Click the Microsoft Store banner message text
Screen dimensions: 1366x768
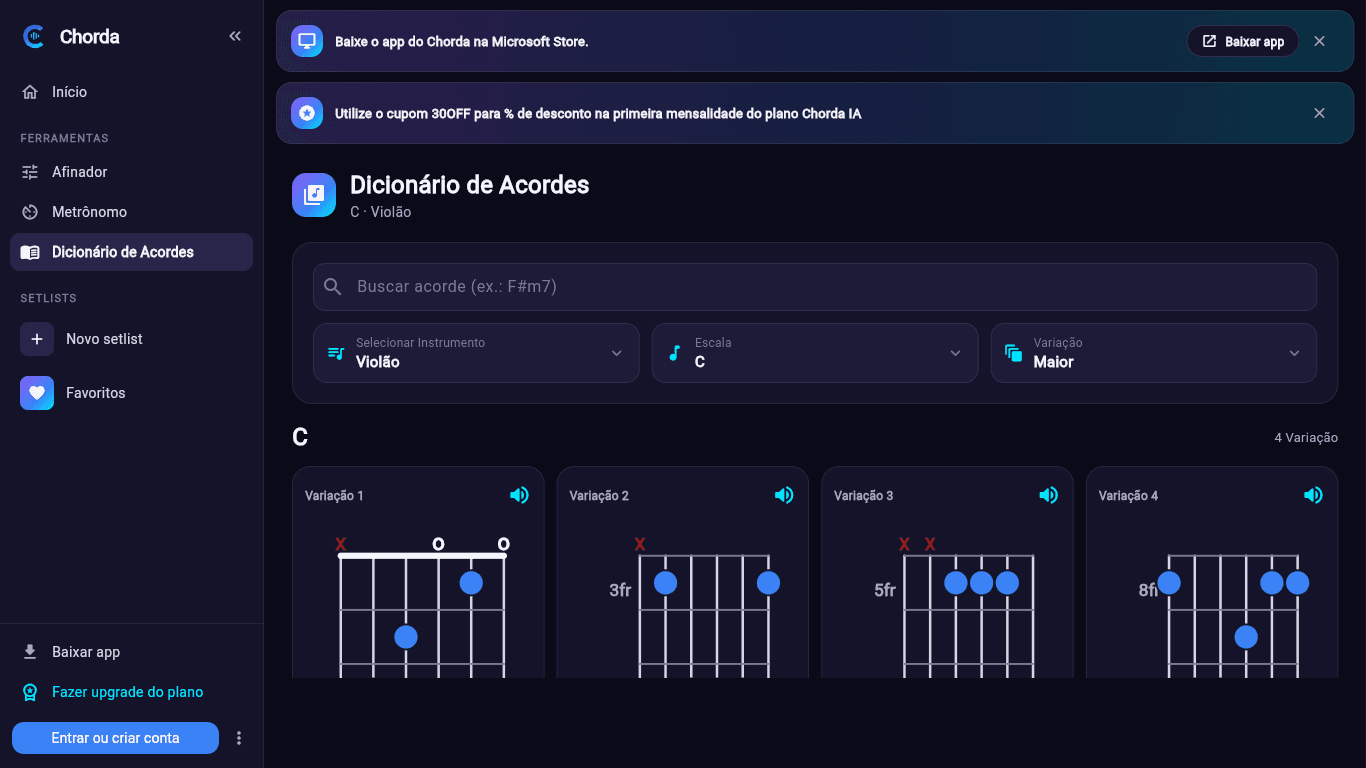462,42
